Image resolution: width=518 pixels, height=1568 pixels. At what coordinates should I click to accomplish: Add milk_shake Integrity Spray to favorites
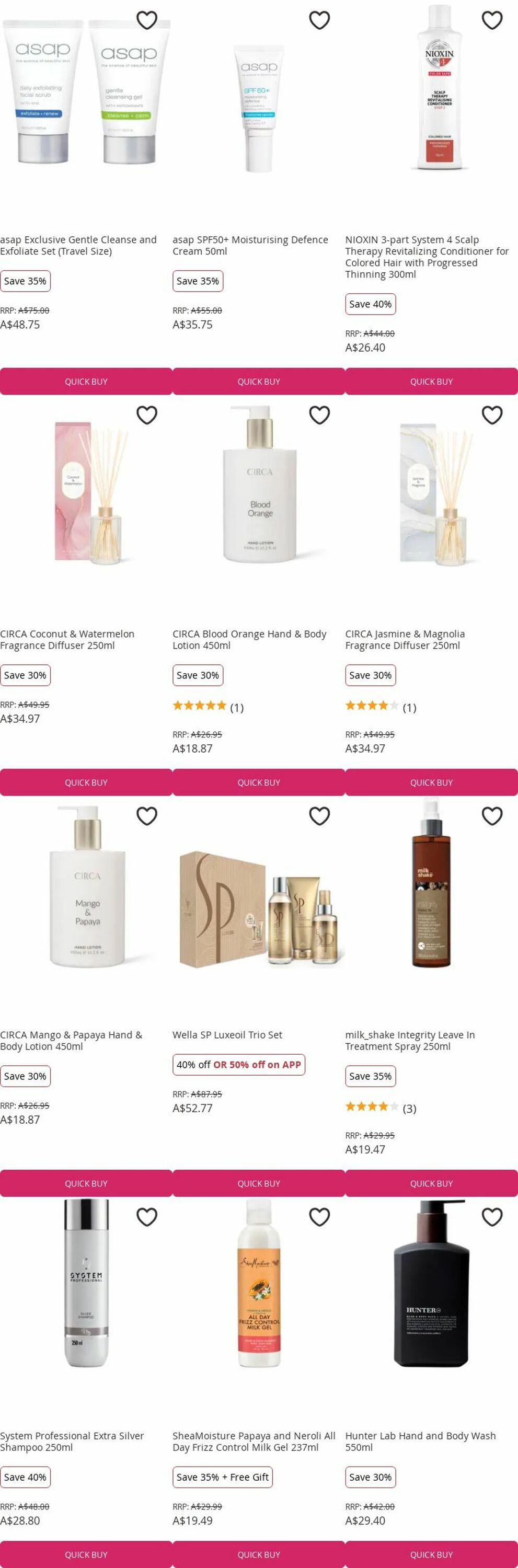point(492,816)
